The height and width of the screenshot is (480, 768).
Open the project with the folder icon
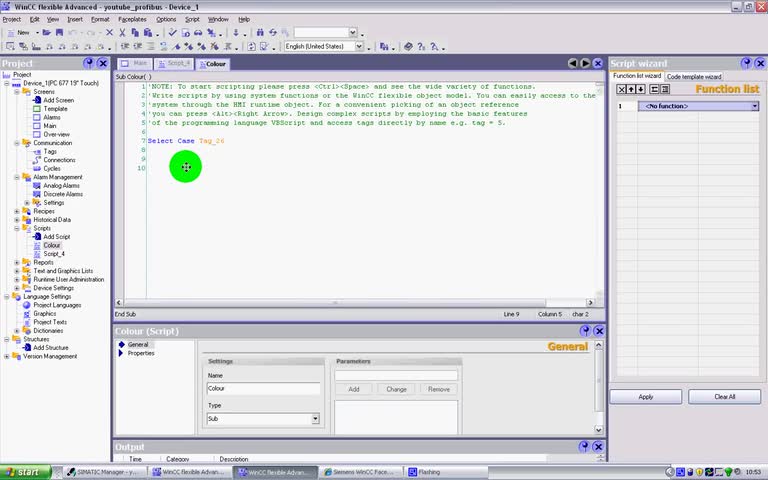(x=47, y=32)
